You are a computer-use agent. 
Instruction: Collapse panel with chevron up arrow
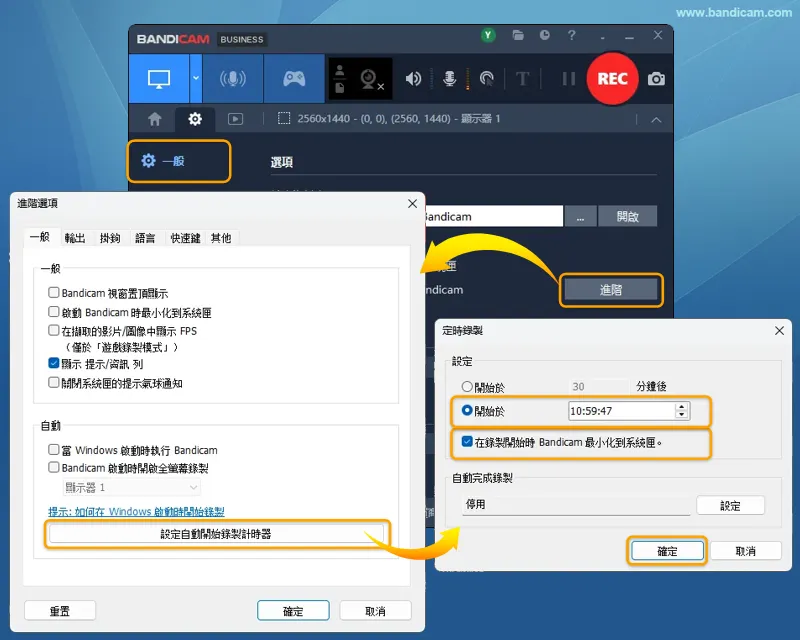[x=656, y=120]
